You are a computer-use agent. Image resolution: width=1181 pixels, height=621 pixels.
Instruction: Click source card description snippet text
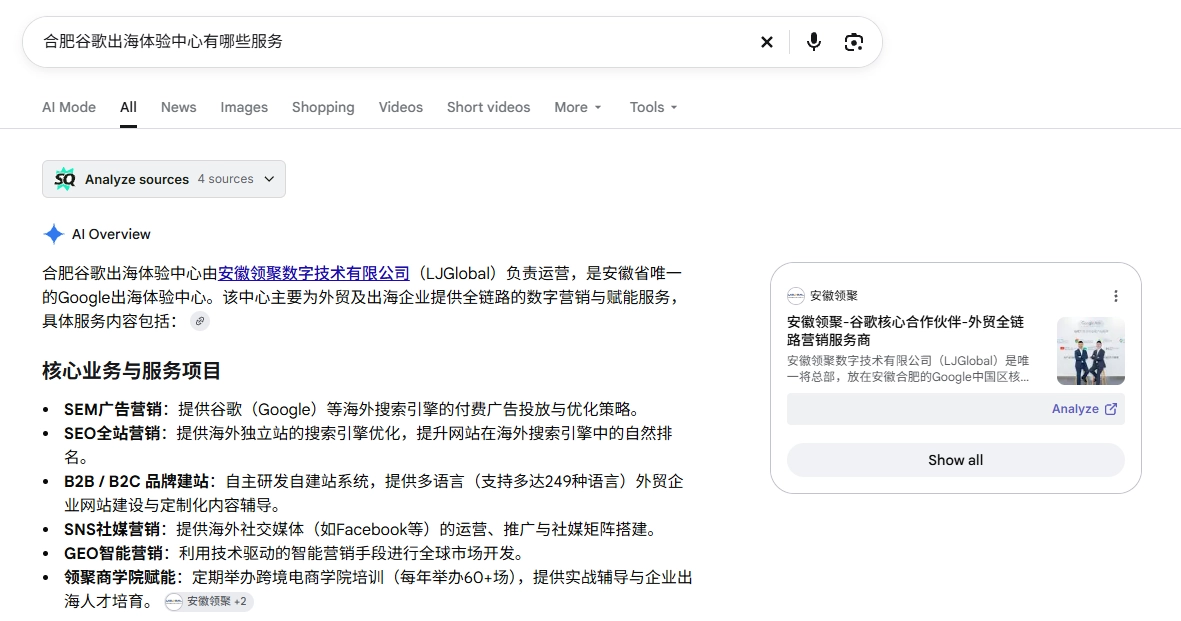(x=908, y=369)
